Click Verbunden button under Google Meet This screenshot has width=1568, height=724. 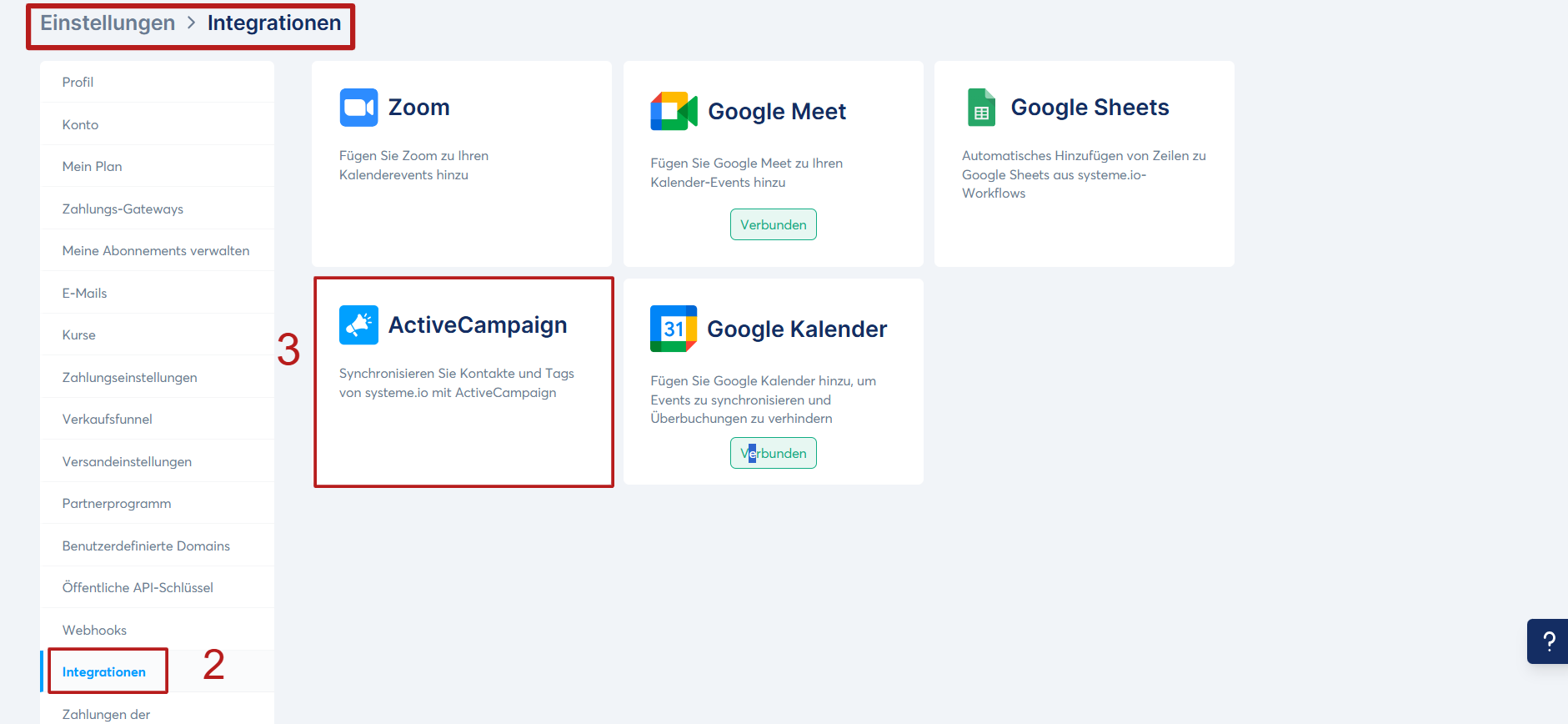tap(774, 224)
